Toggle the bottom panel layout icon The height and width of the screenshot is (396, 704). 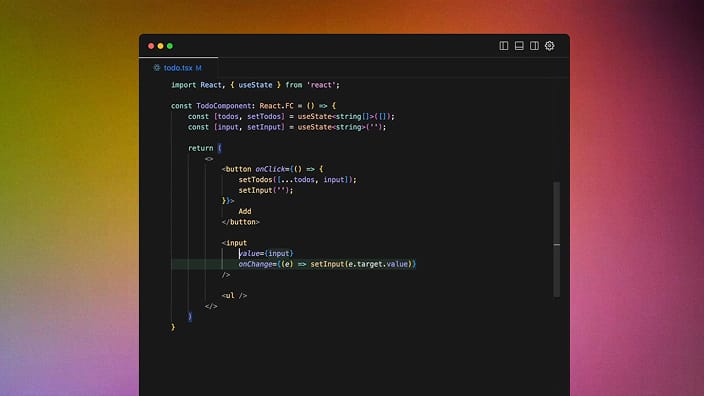(x=519, y=46)
